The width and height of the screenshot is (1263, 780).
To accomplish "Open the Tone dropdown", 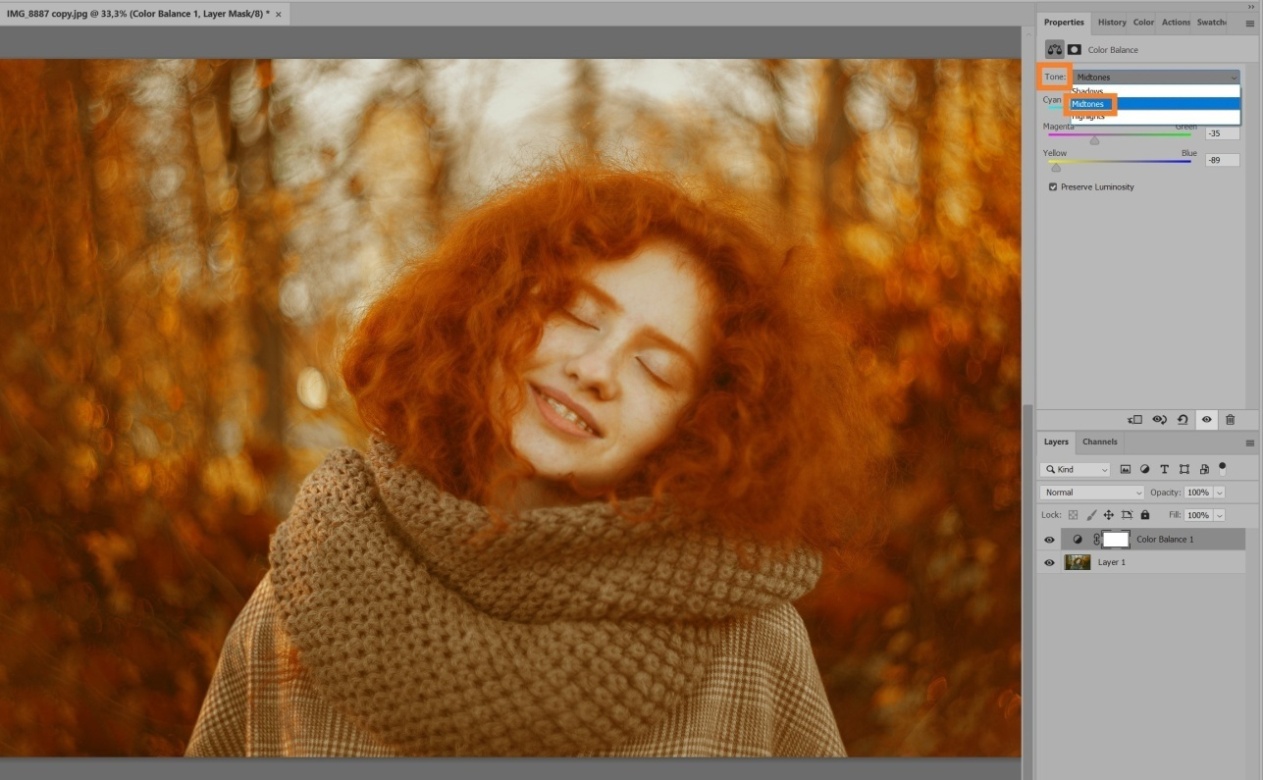I will point(1156,77).
